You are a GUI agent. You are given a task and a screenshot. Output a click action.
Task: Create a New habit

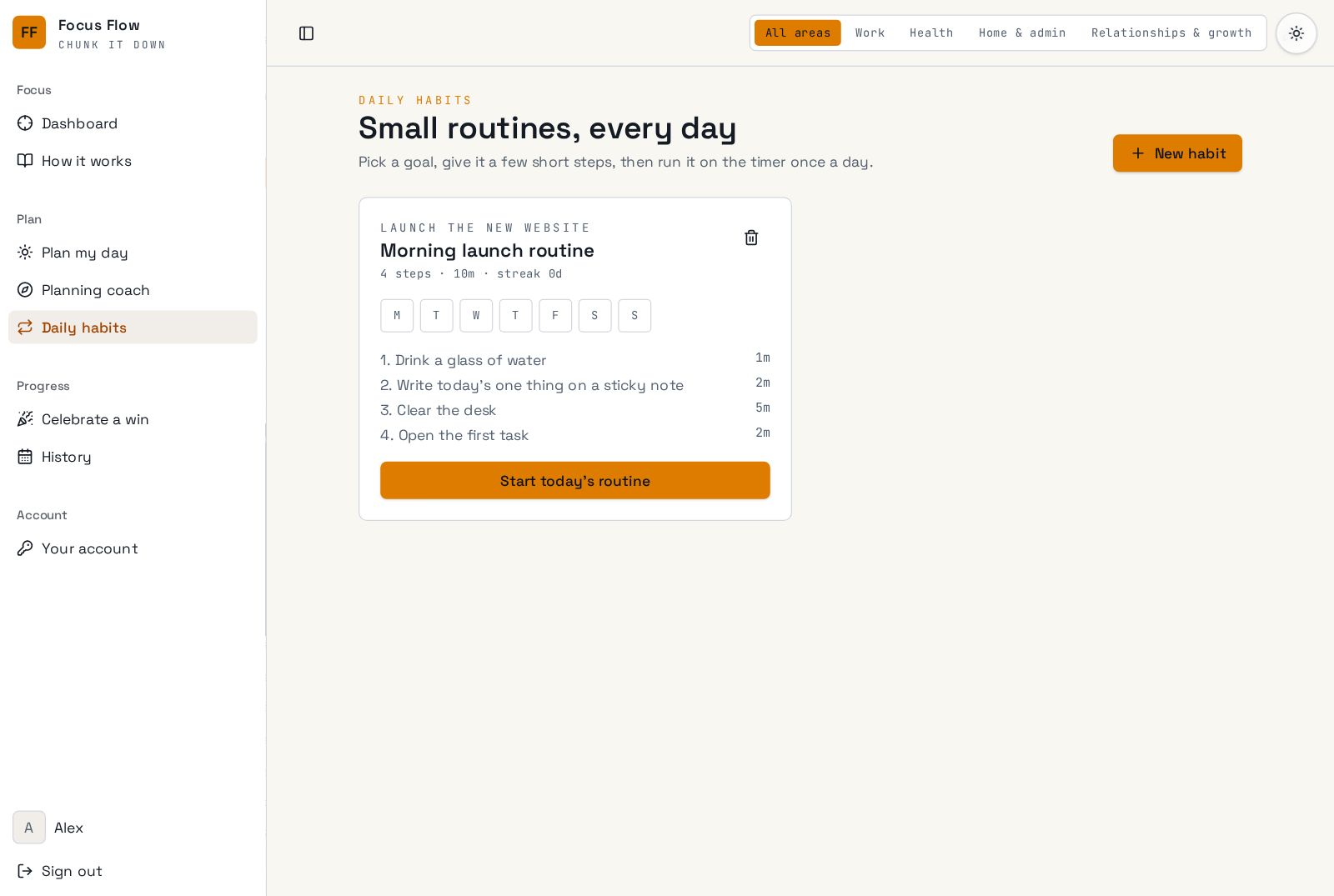pyautogui.click(x=1177, y=153)
